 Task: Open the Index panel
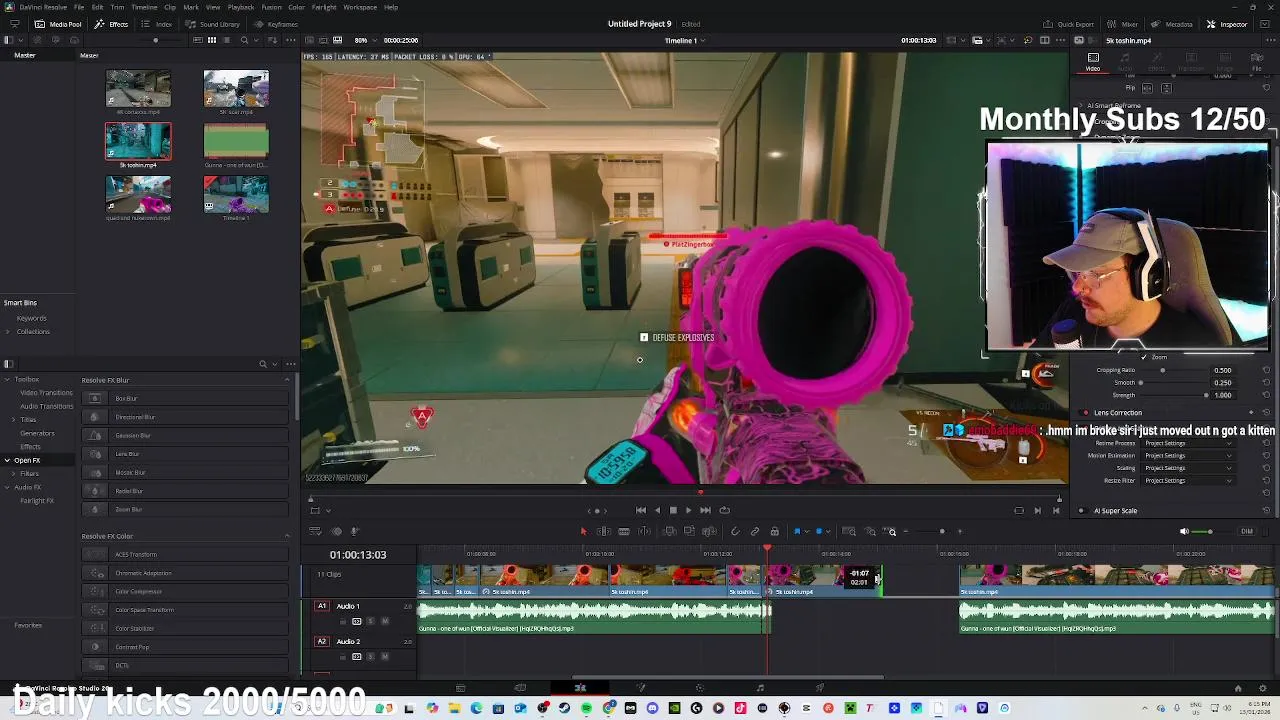pyautogui.click(x=158, y=24)
